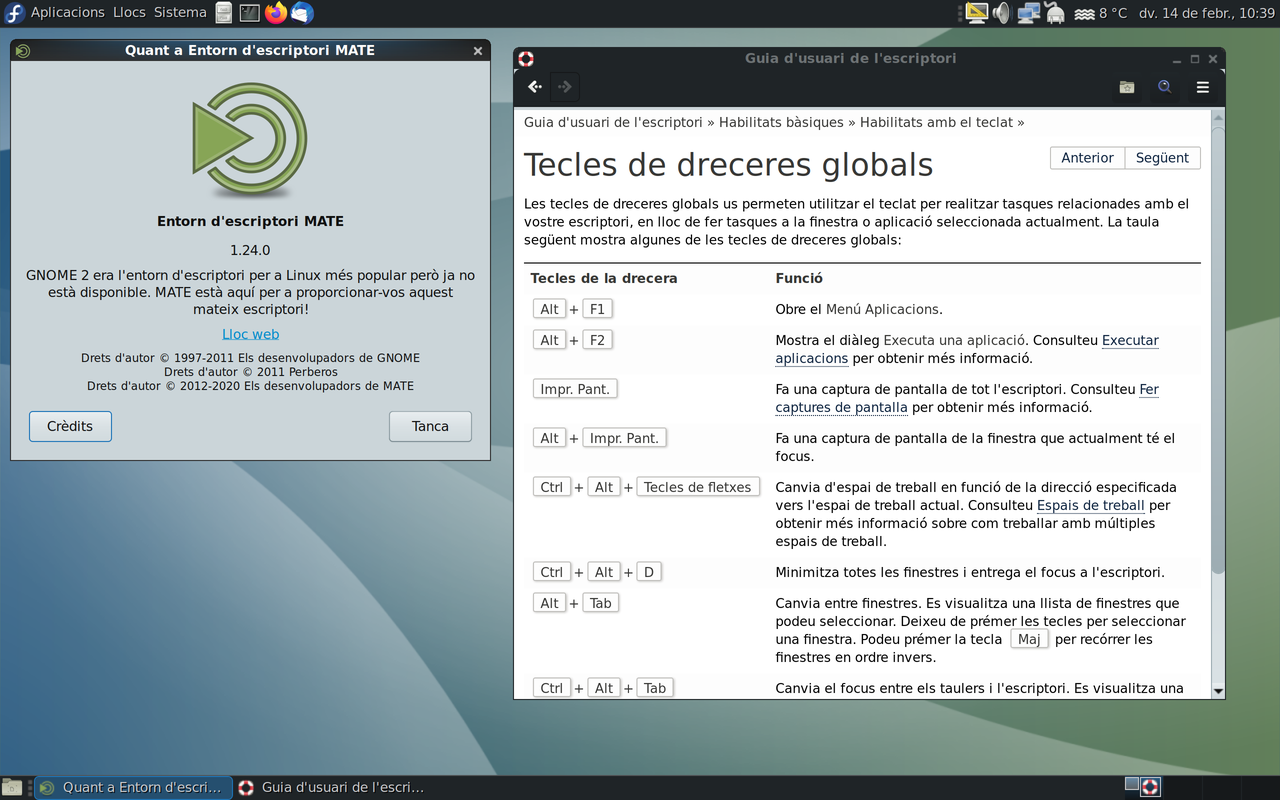Open the Llocs menu
Viewport: 1280px width, 800px height.
tap(129, 13)
